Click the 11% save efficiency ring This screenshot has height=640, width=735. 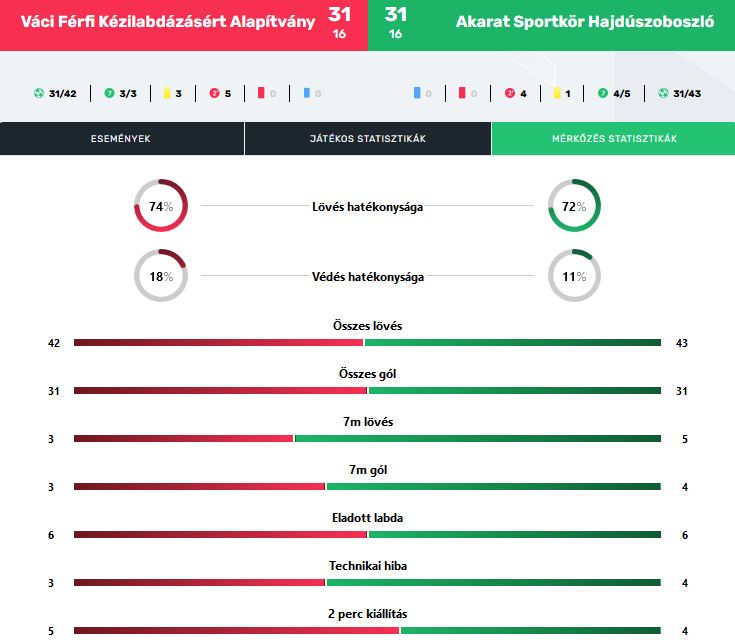pos(574,276)
